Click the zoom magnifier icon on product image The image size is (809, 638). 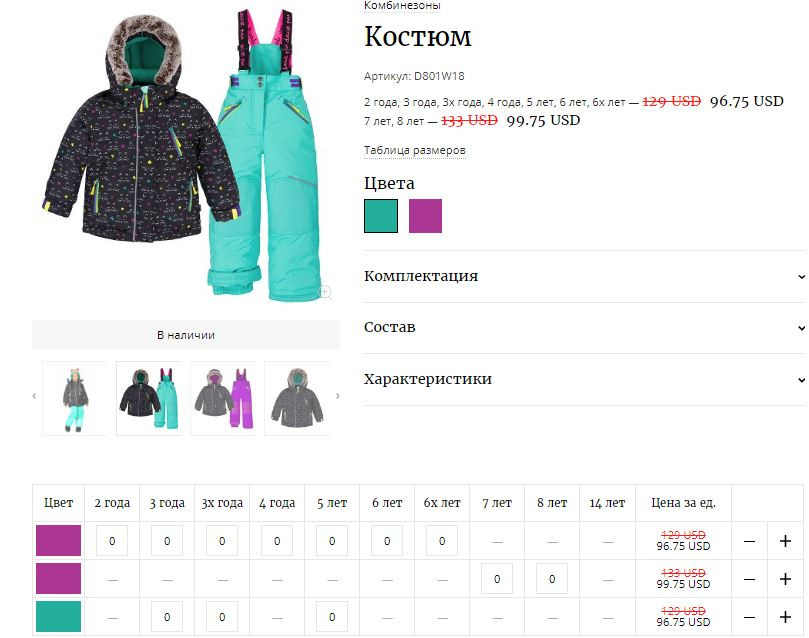pos(325,292)
